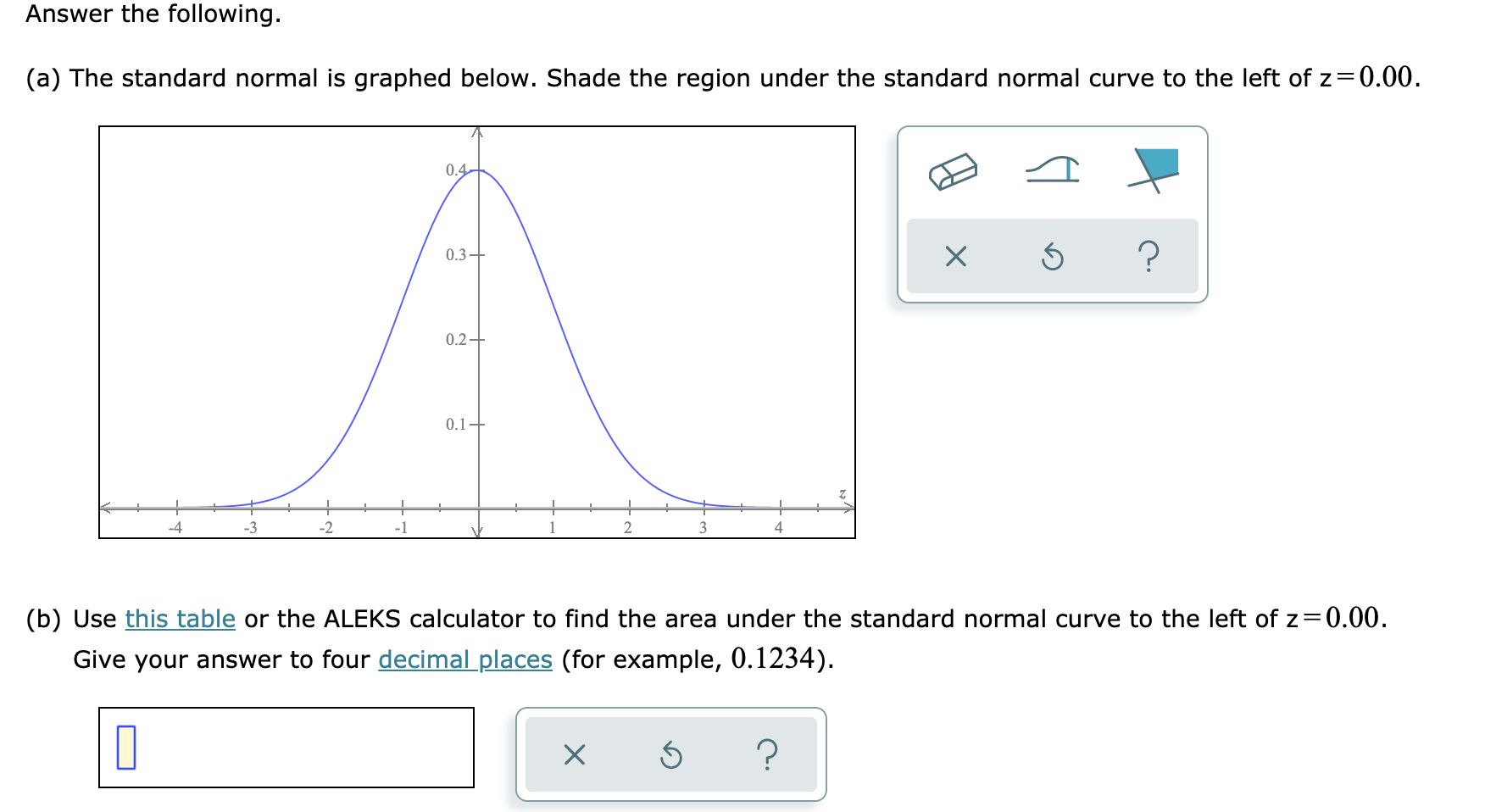The width and height of the screenshot is (1485, 812).
Task: Select the eraser tool in the graph palette
Action: tap(952, 170)
